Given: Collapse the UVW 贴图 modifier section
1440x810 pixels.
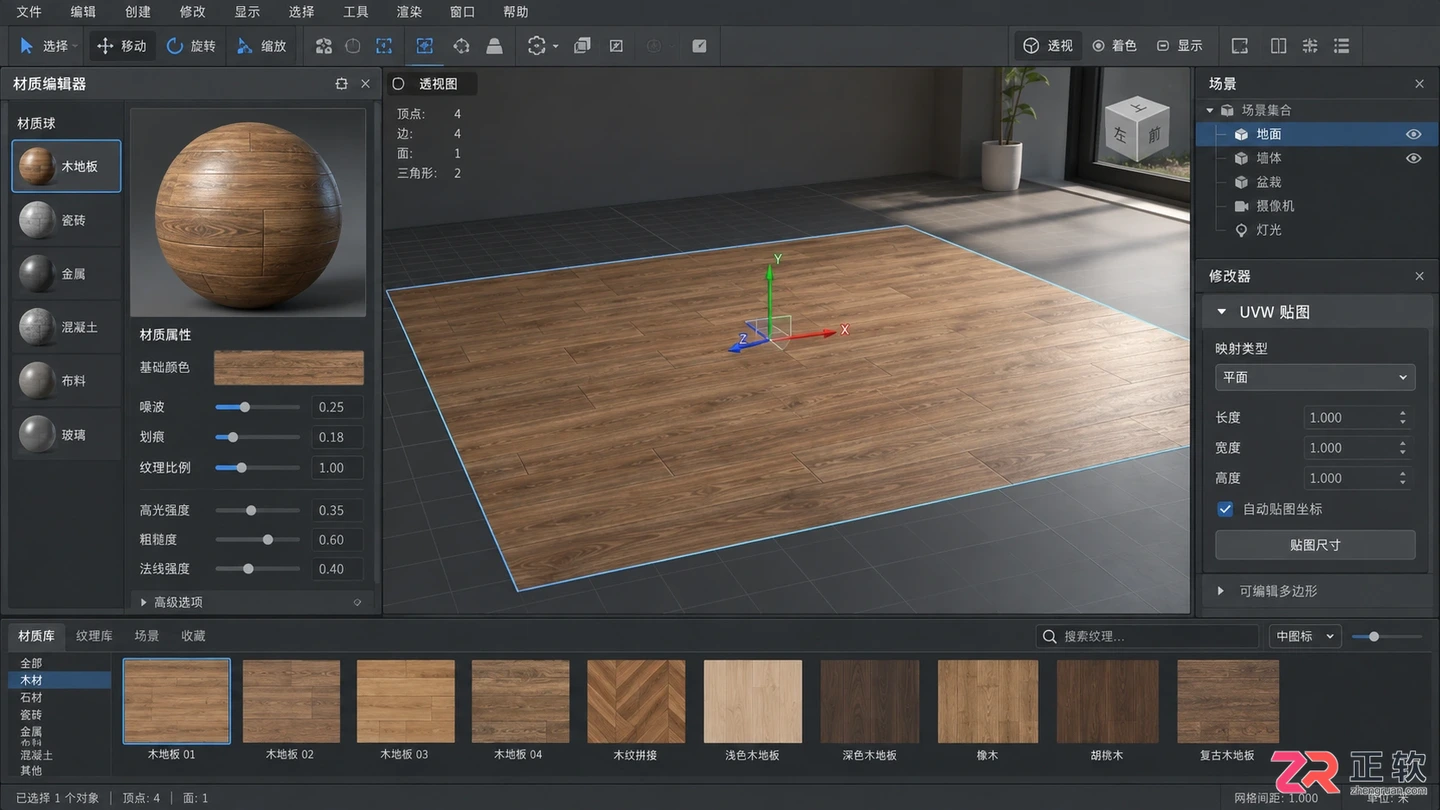Looking at the screenshot, I should (1221, 312).
